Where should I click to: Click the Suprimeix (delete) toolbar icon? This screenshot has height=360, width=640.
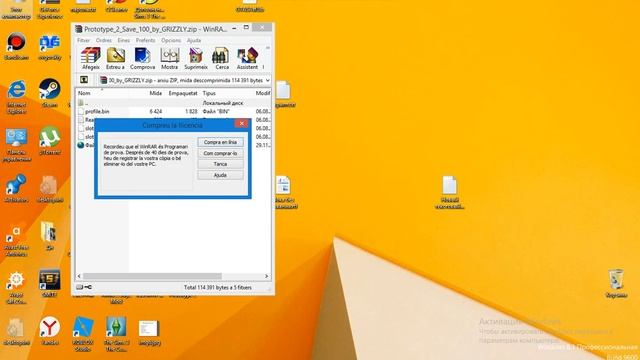[x=196, y=58]
